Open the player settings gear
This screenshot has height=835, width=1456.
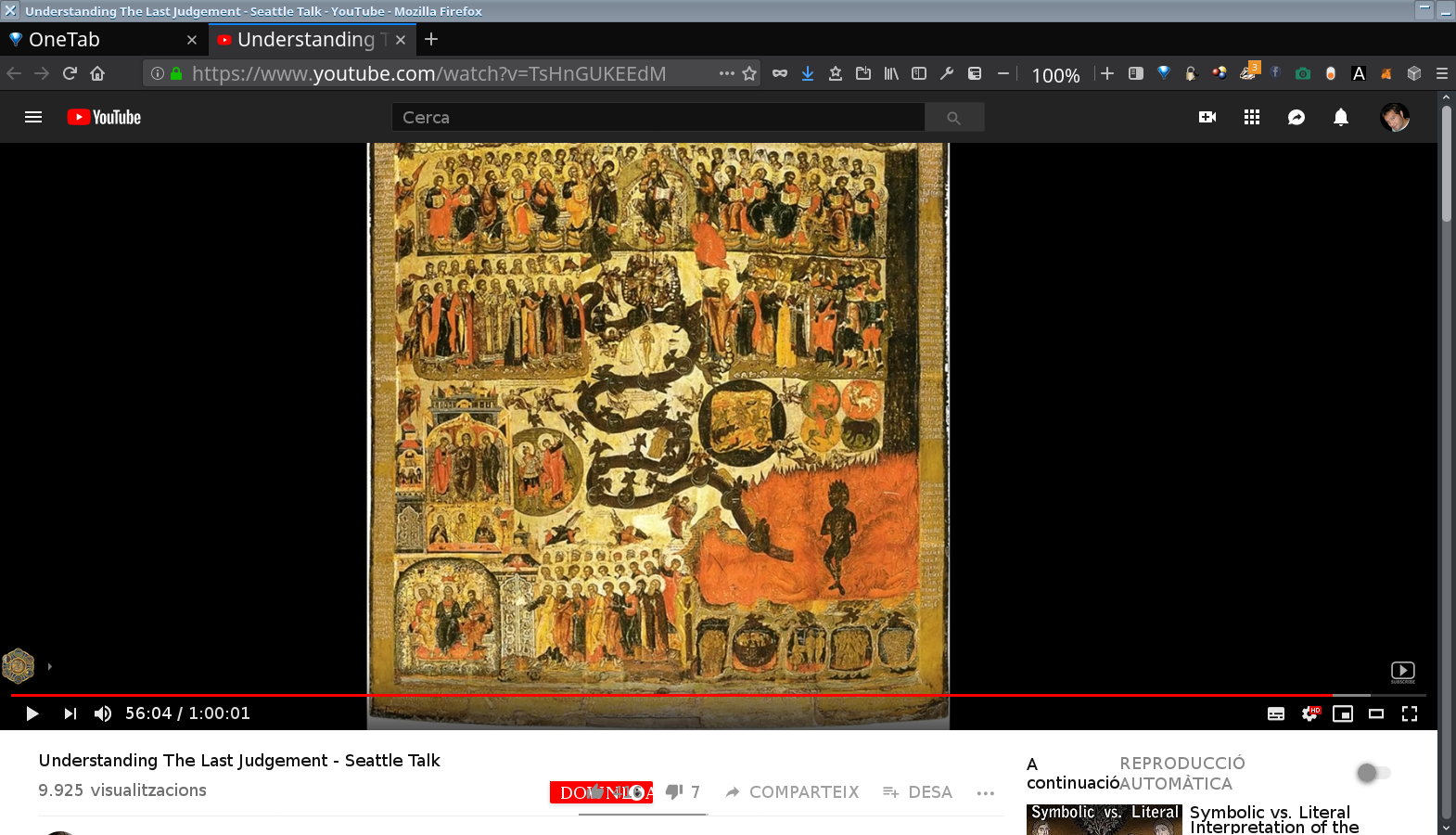click(x=1309, y=713)
